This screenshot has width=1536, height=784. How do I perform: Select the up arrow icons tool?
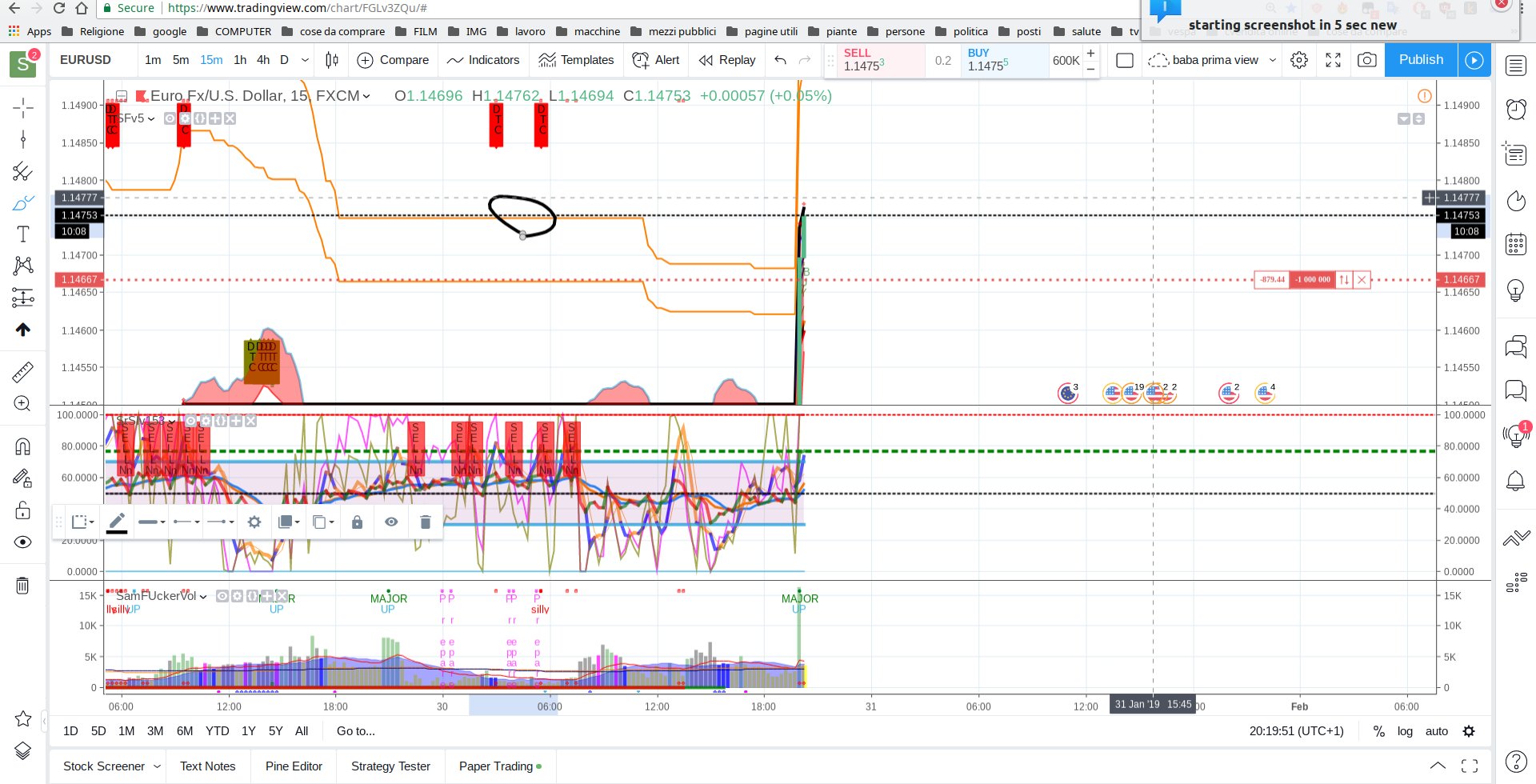pyautogui.click(x=22, y=330)
